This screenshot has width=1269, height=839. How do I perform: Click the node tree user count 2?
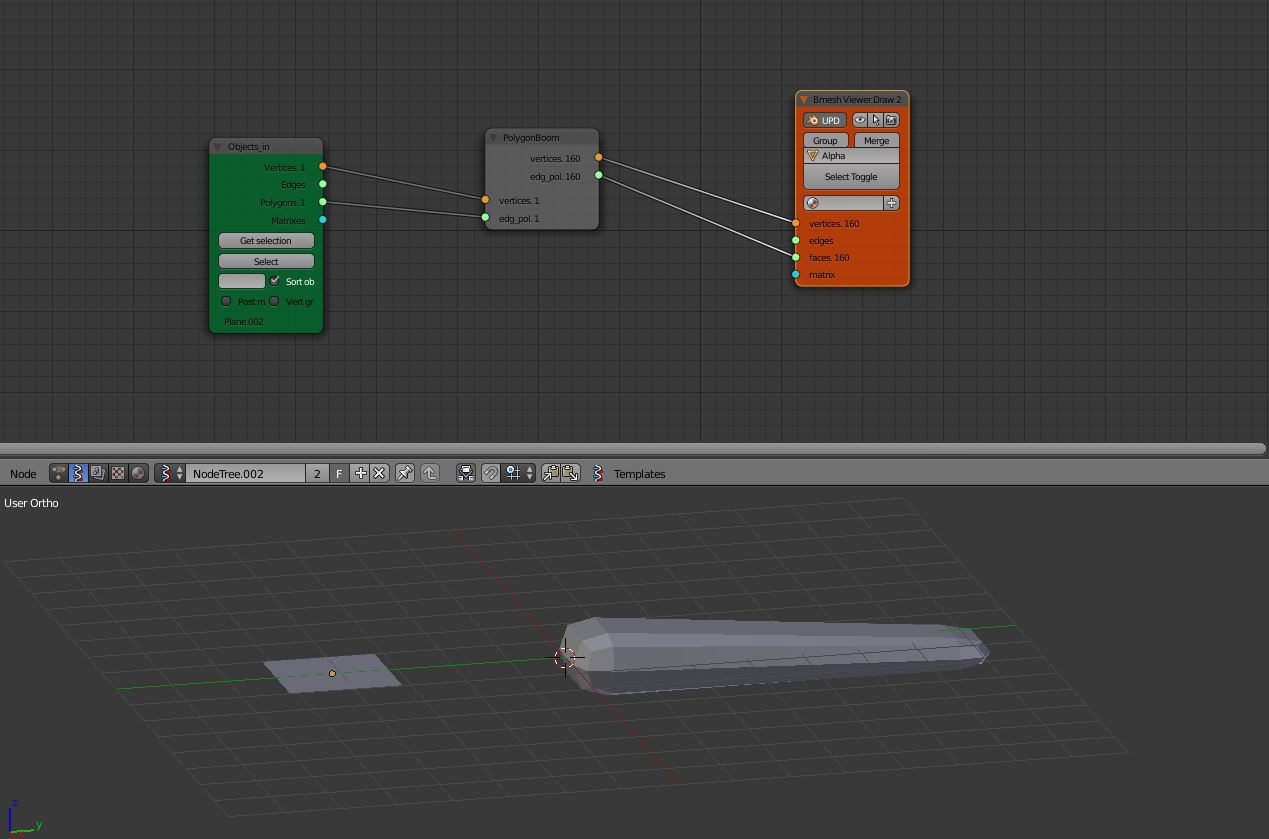pyautogui.click(x=317, y=473)
